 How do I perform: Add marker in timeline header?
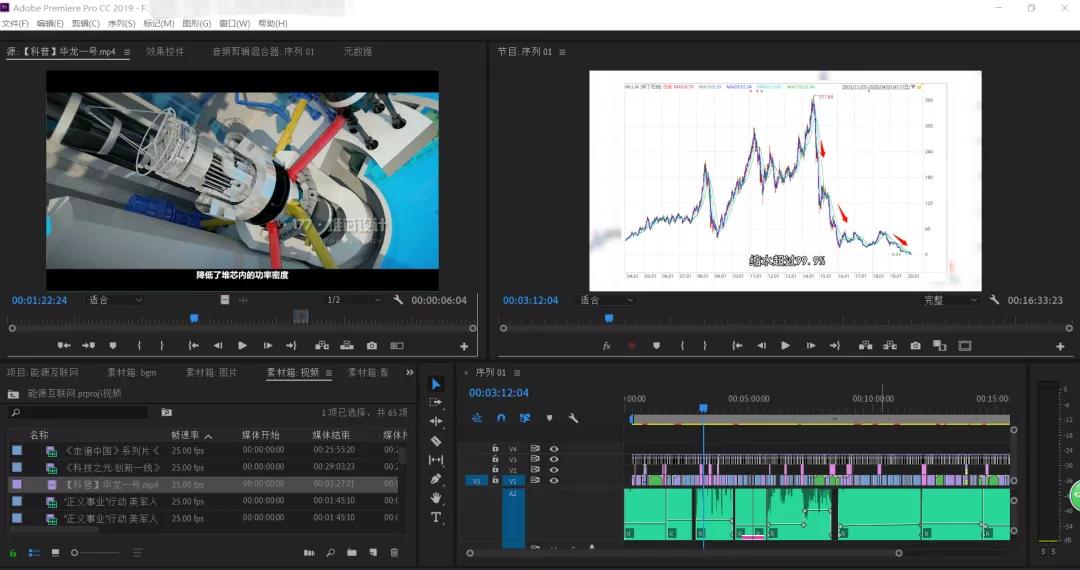pyautogui.click(x=550, y=418)
